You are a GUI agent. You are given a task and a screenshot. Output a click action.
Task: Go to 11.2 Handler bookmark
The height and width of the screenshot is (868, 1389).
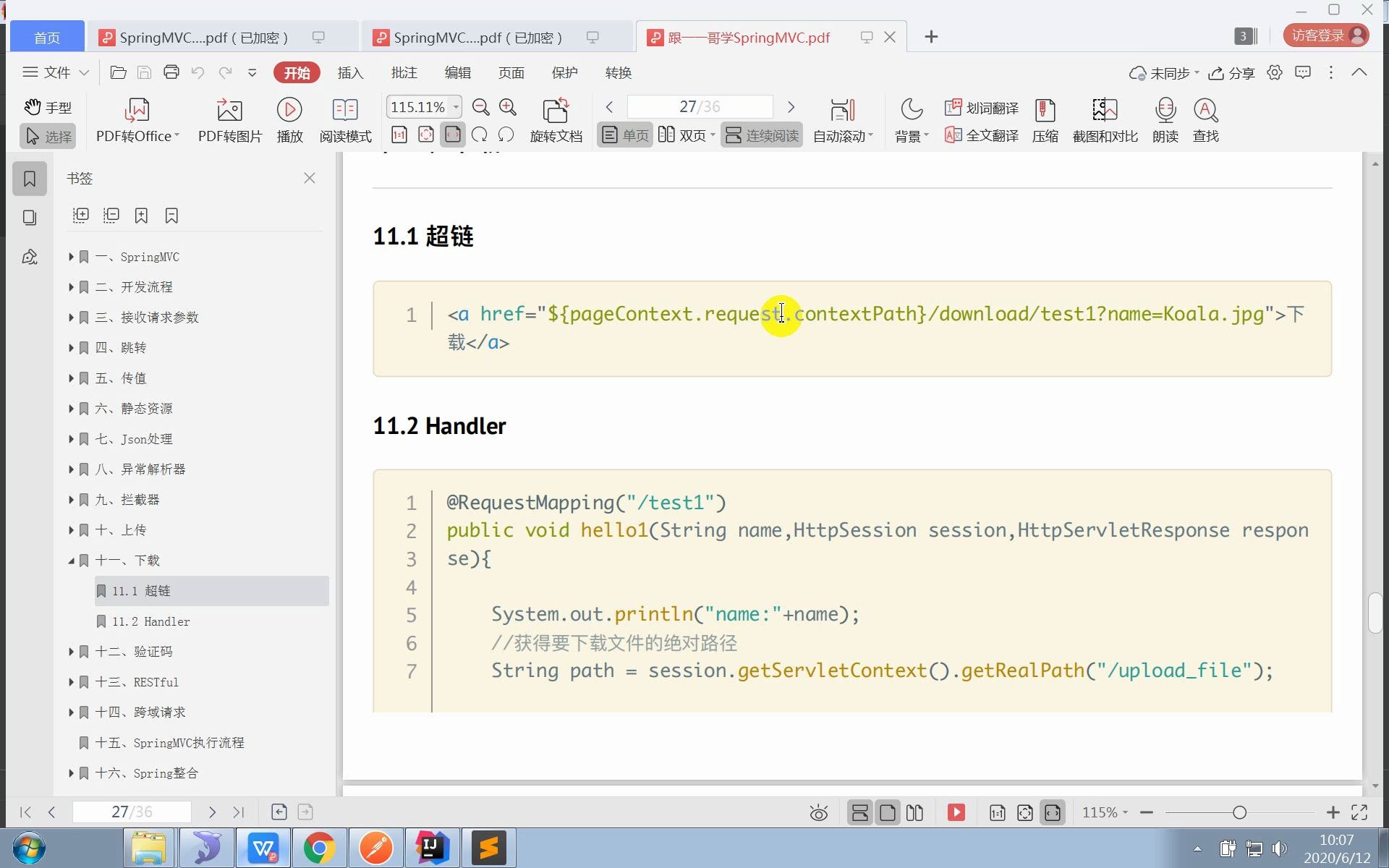click(150, 621)
